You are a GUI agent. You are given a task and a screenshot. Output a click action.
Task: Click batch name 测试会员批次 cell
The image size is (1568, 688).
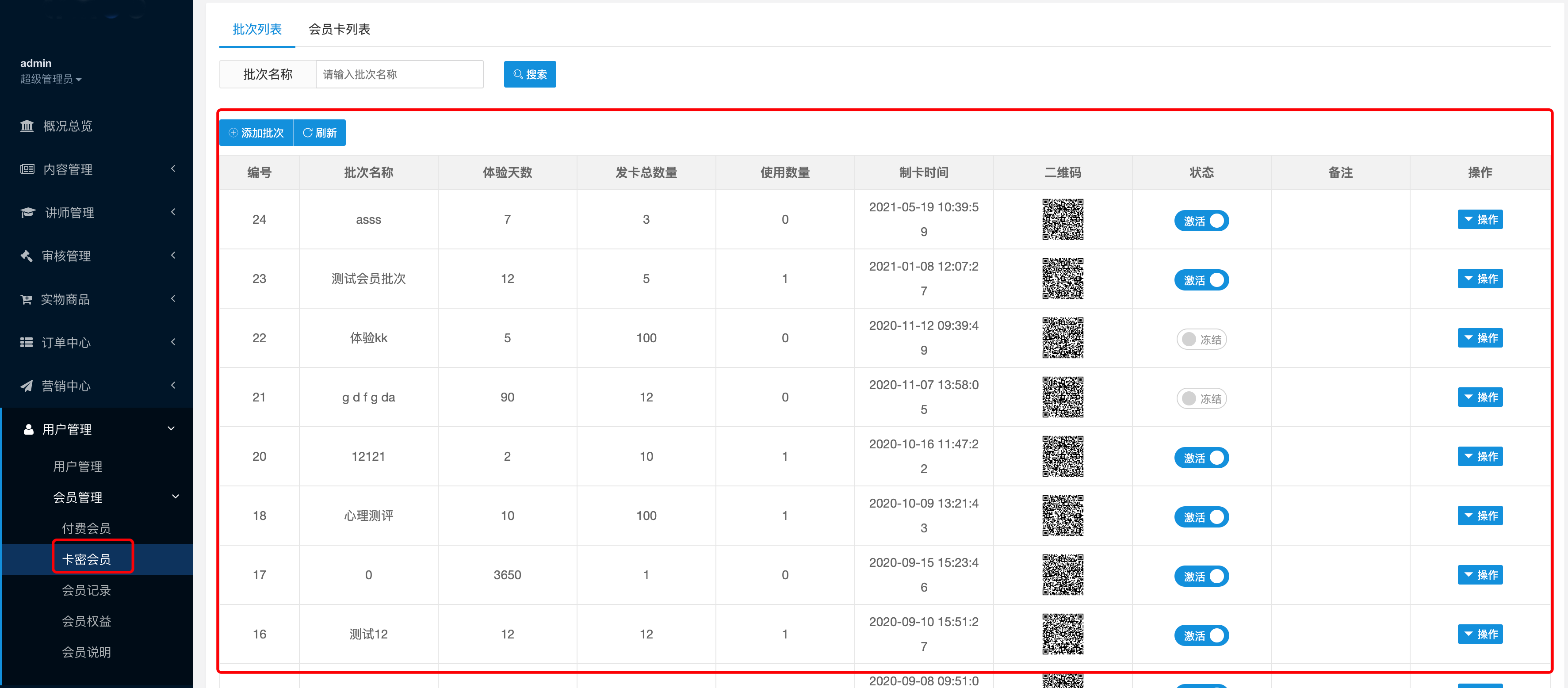[368, 278]
